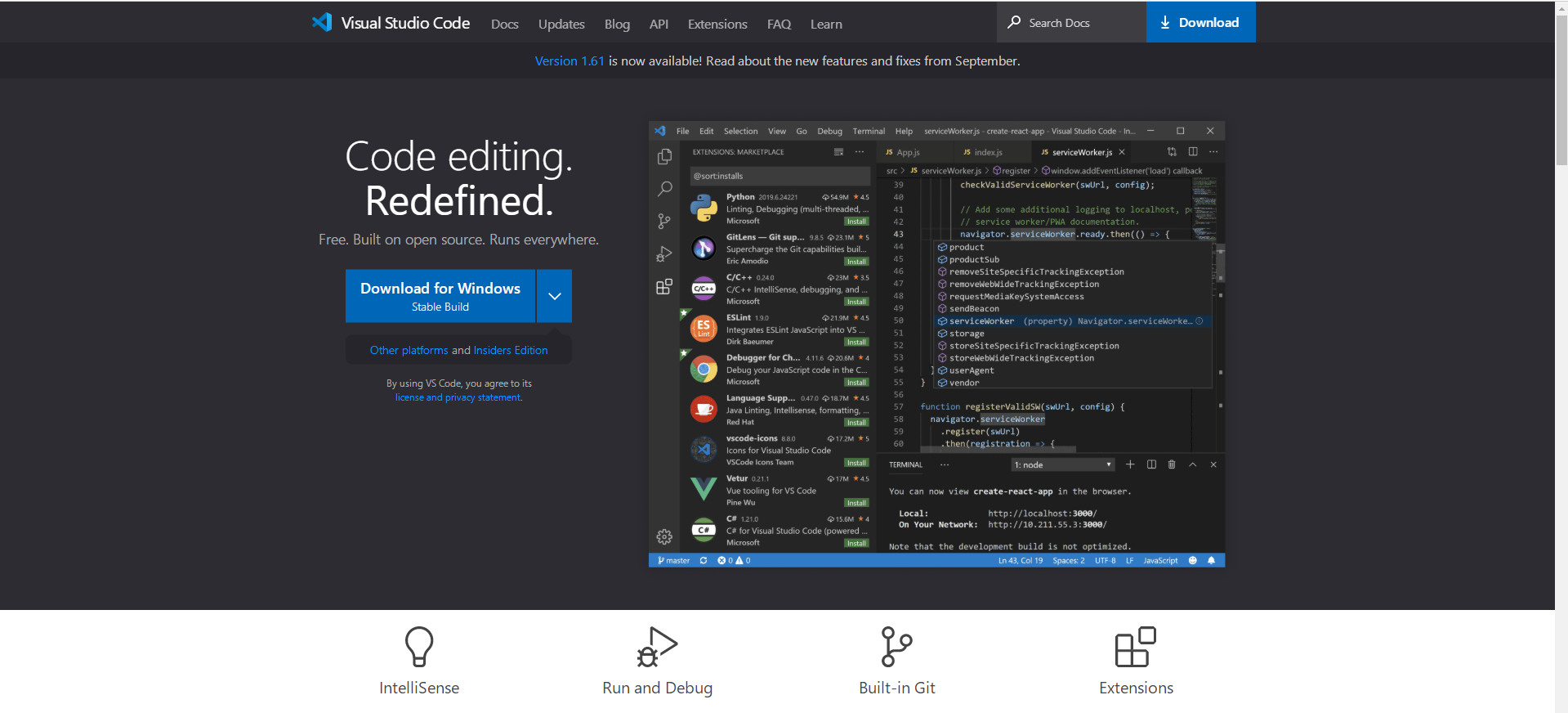Click the @sort:installs search box

click(x=780, y=176)
